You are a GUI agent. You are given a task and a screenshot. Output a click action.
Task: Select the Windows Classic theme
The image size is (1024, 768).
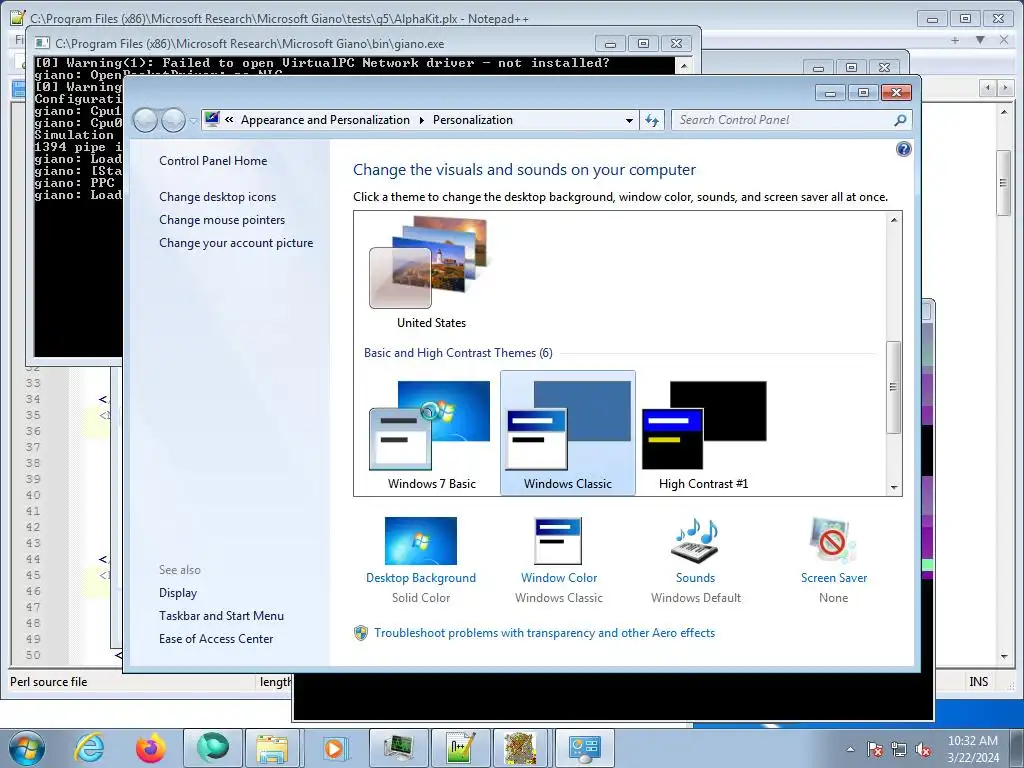point(568,434)
